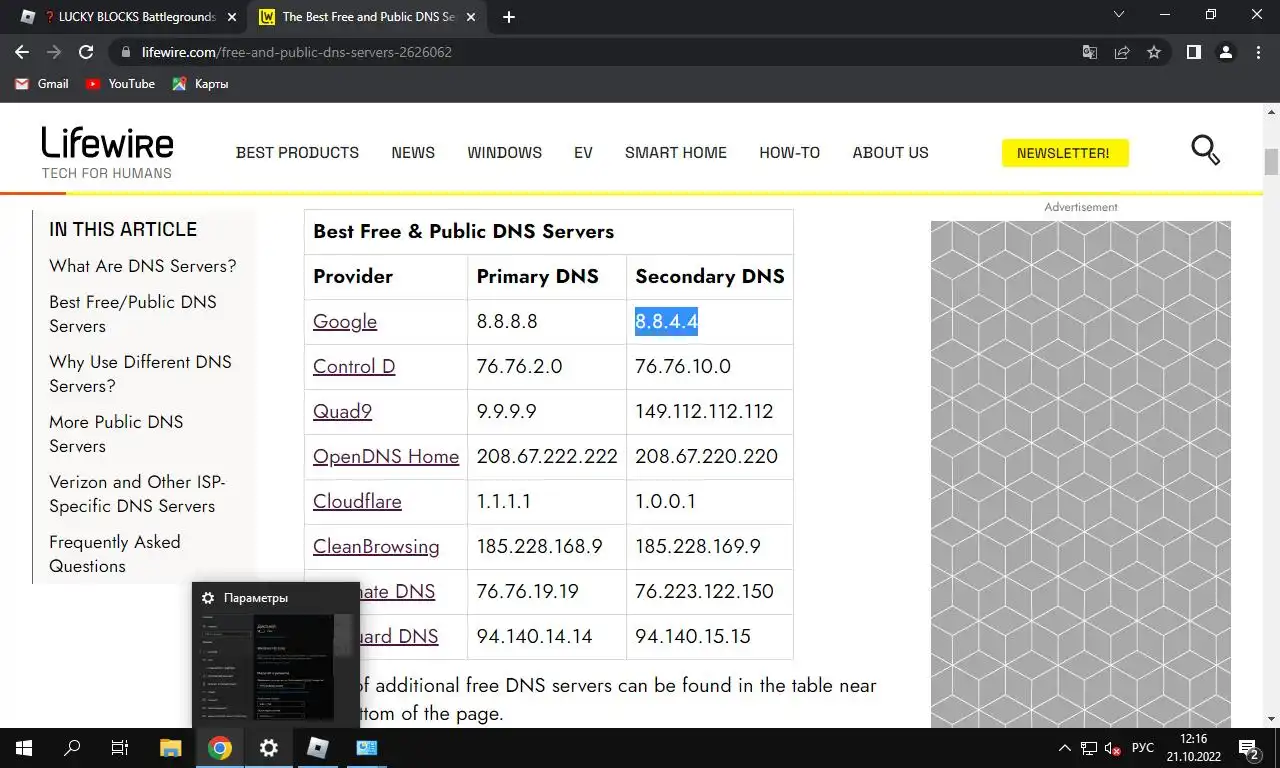Open the Chrome profile icon

point(1225,52)
